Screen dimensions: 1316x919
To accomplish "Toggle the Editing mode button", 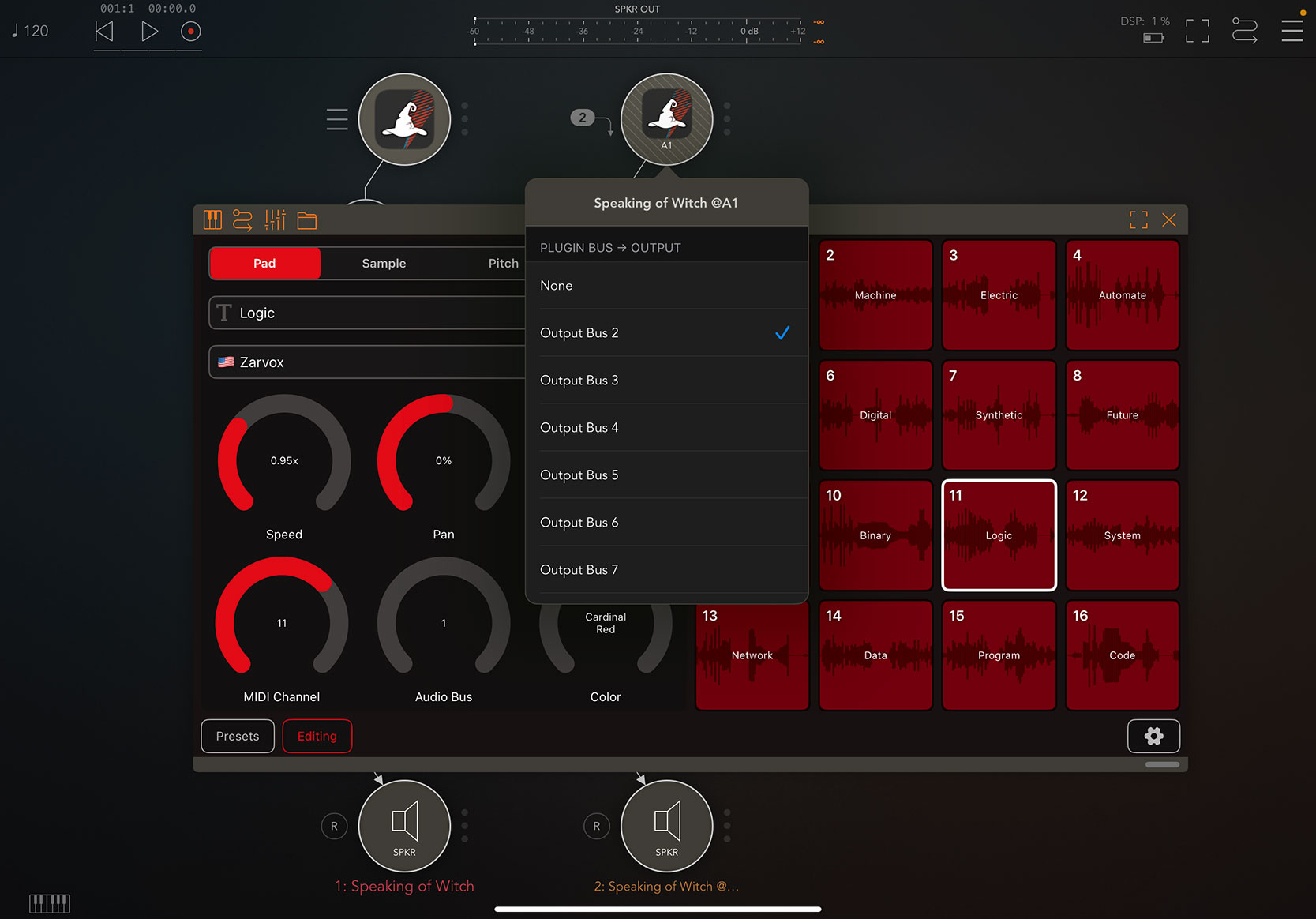I will click(317, 736).
